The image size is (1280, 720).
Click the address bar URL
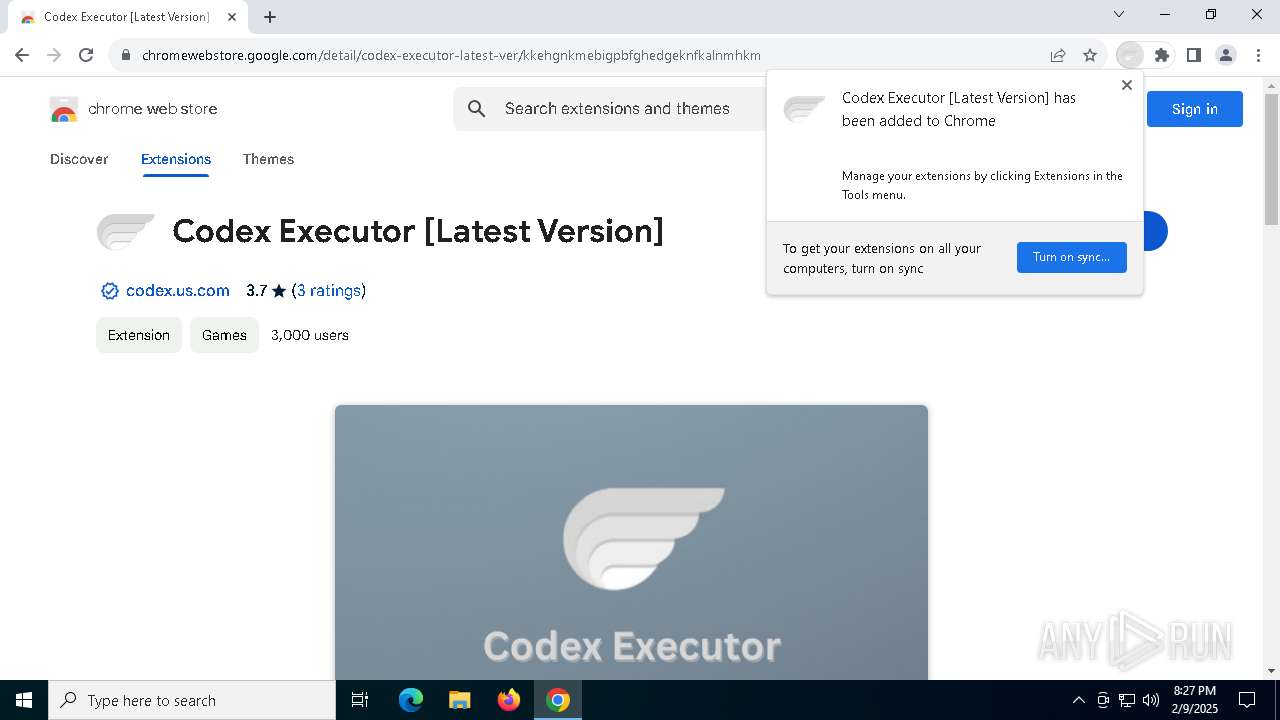coord(451,56)
